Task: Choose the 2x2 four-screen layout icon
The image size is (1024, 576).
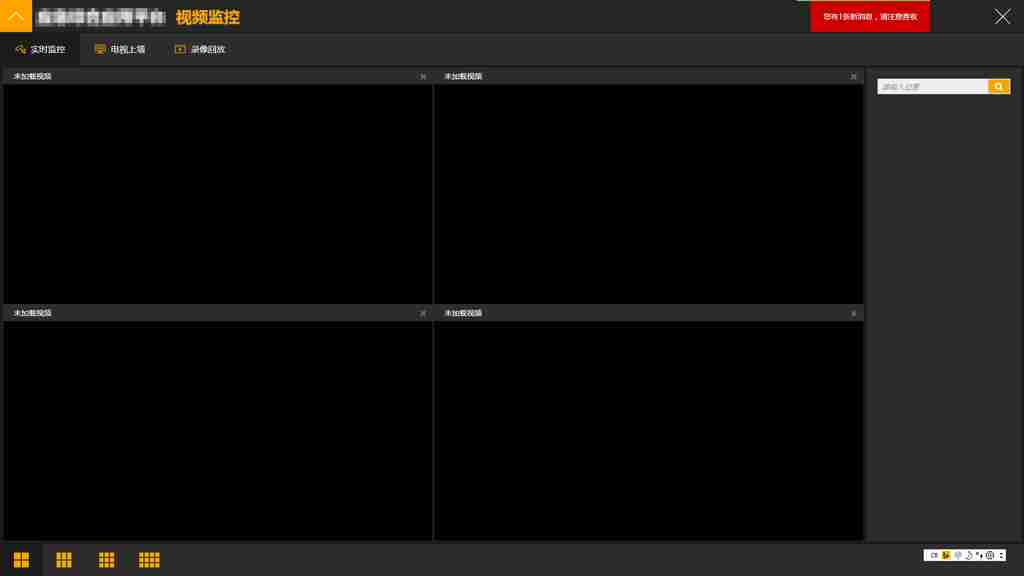Action: point(21,560)
